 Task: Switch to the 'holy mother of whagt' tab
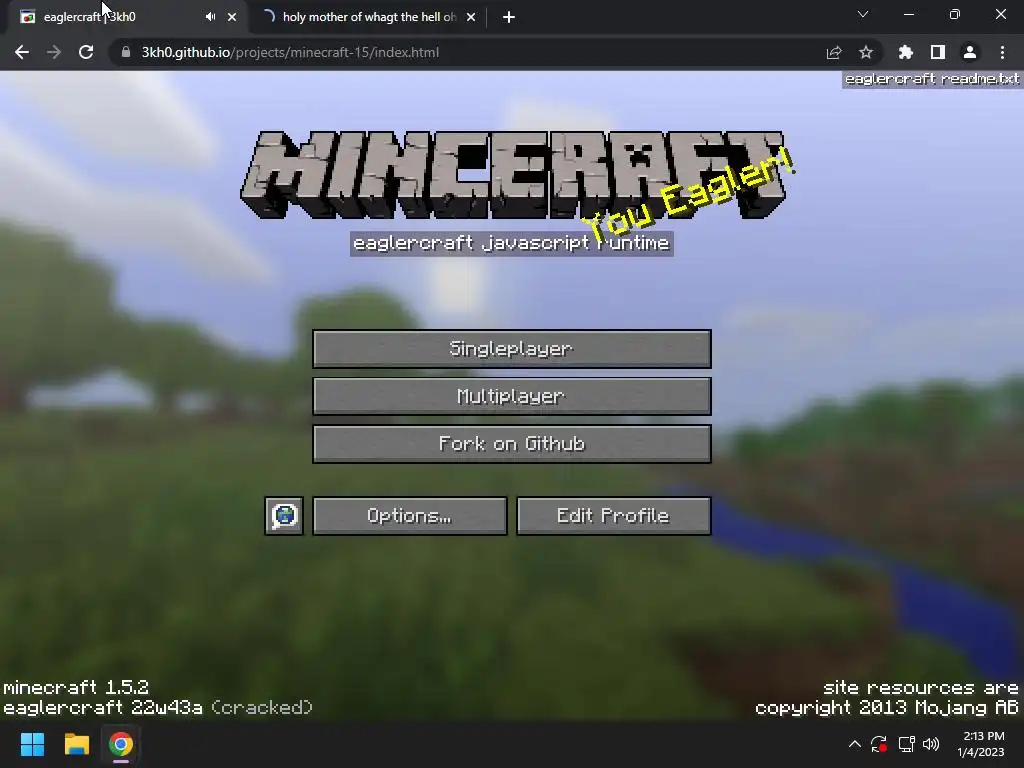click(369, 17)
